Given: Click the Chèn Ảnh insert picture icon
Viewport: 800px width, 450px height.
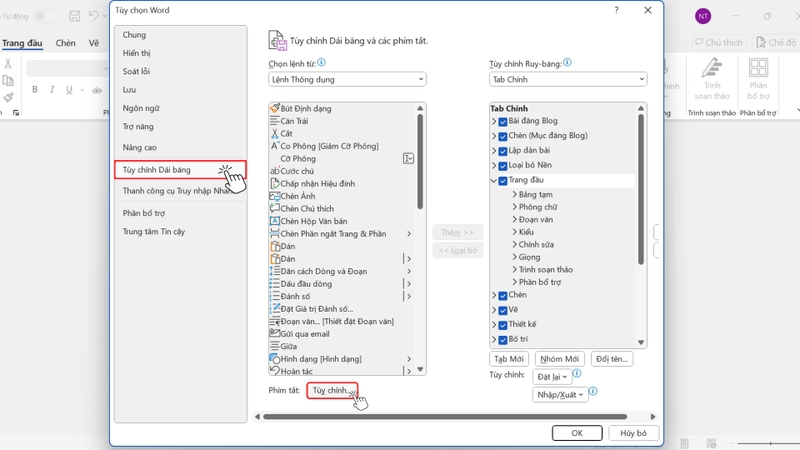Looking at the screenshot, I should pyautogui.click(x=274, y=196).
